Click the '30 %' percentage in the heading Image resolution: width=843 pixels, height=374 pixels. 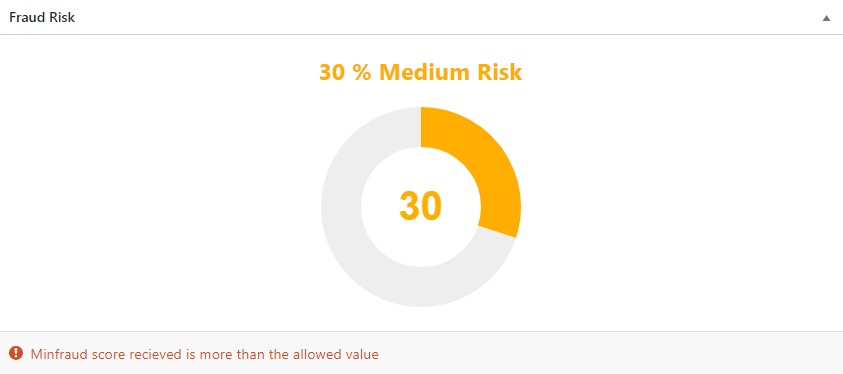345,72
